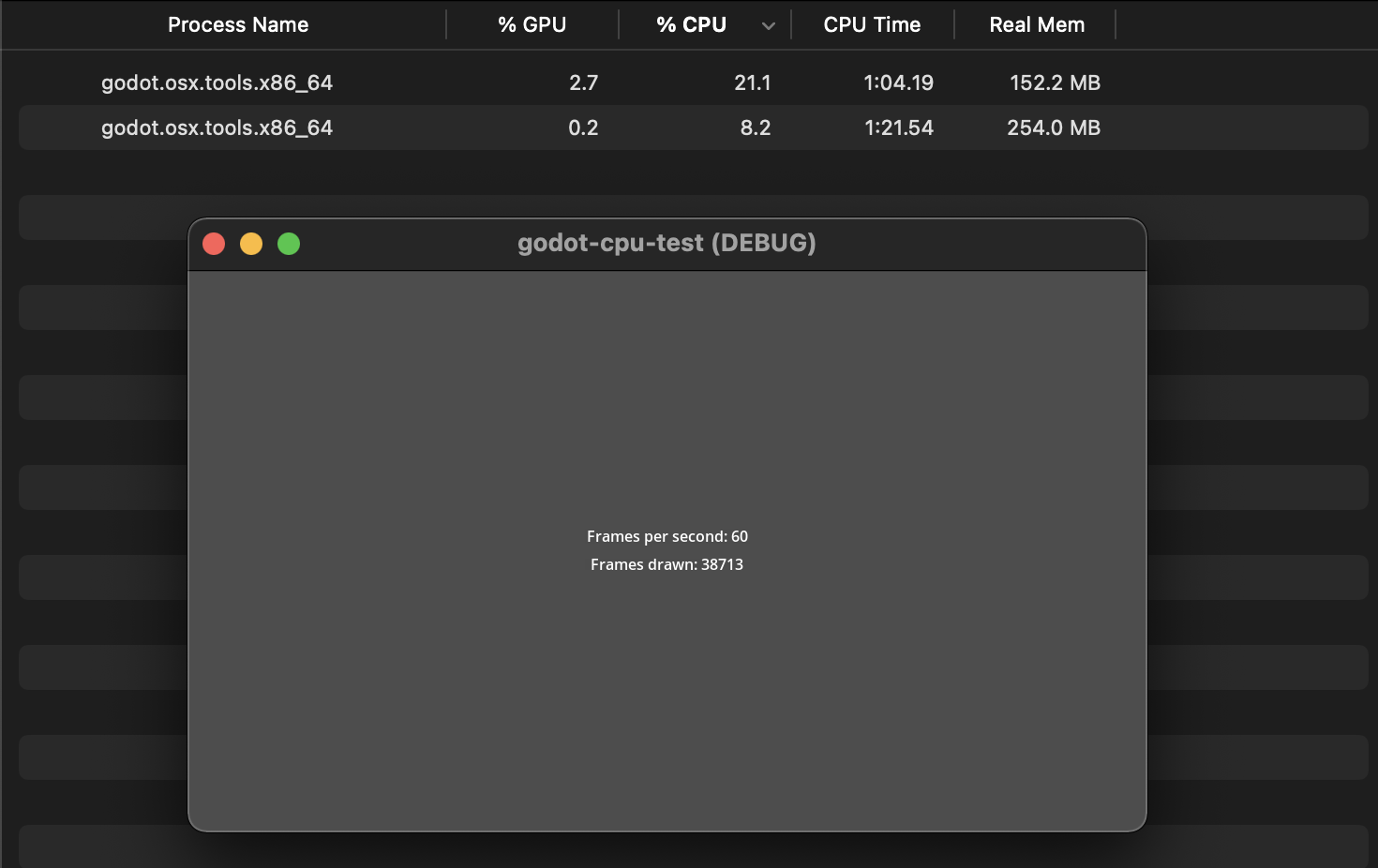Click the 254.0 MB memory value
Image resolution: width=1378 pixels, height=868 pixels.
(1054, 127)
